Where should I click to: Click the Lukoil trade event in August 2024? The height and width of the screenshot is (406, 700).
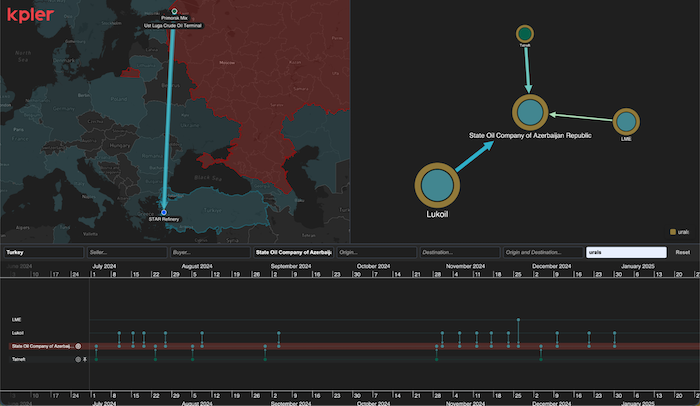[x=202, y=333]
